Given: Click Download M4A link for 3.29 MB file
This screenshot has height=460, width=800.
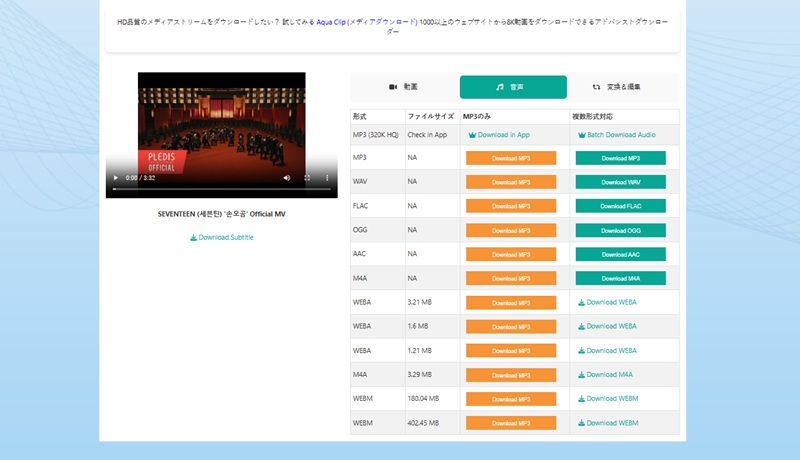Looking at the screenshot, I should [x=605, y=374].
